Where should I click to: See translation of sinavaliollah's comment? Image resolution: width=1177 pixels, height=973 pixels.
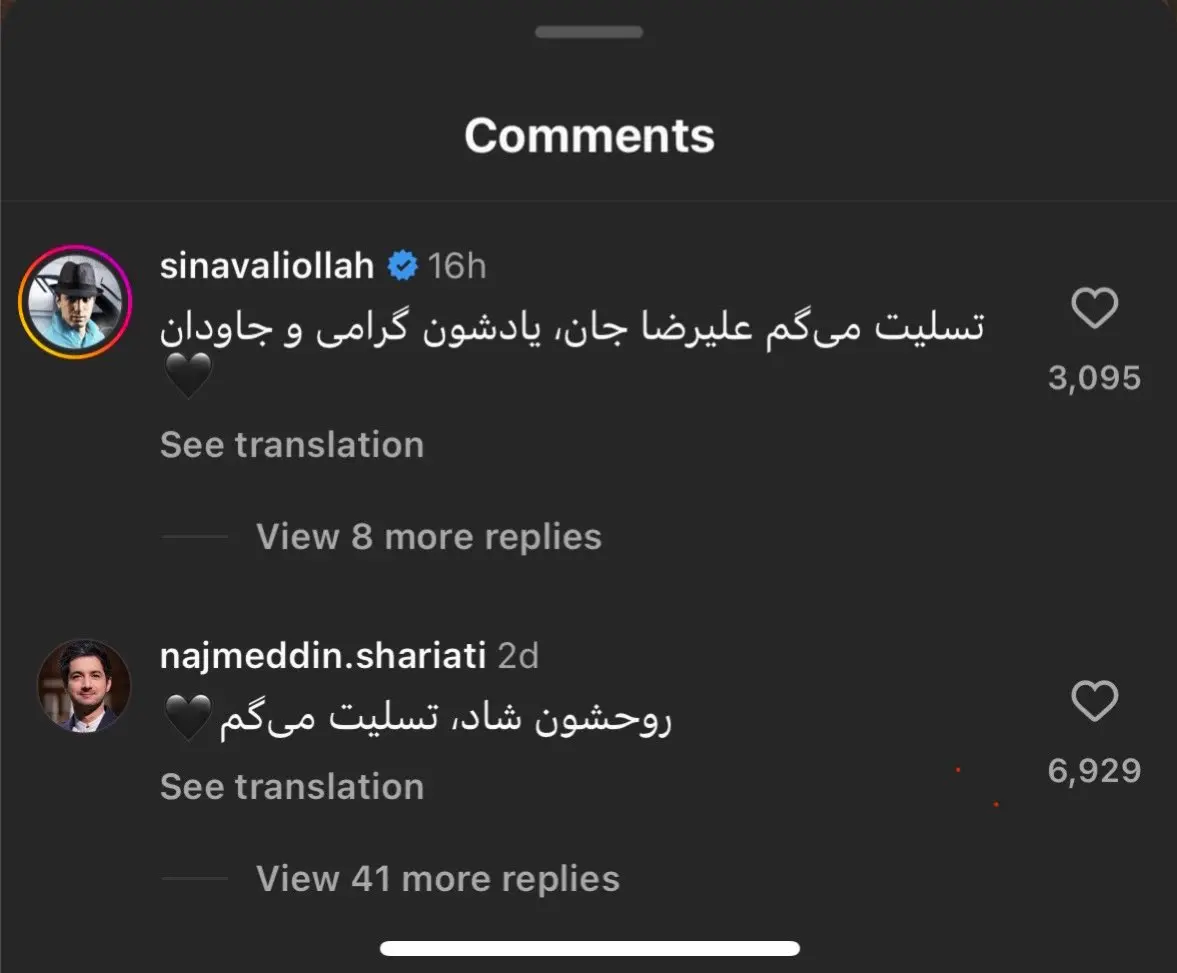(x=291, y=445)
